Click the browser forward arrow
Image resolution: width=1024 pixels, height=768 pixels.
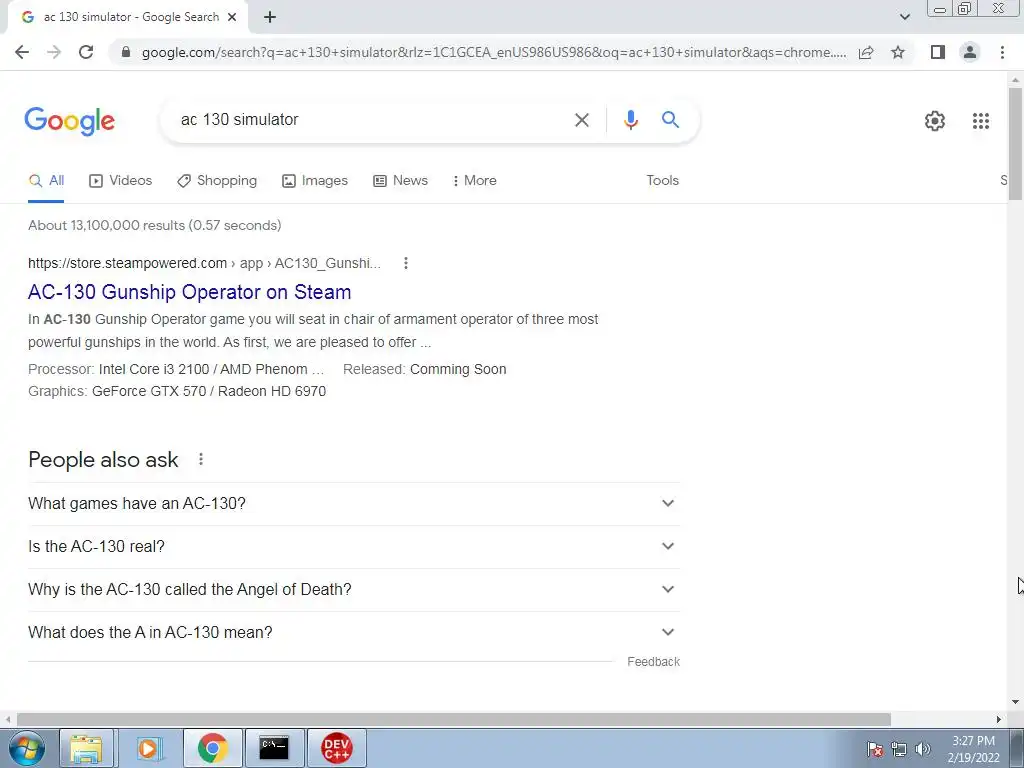(54, 52)
